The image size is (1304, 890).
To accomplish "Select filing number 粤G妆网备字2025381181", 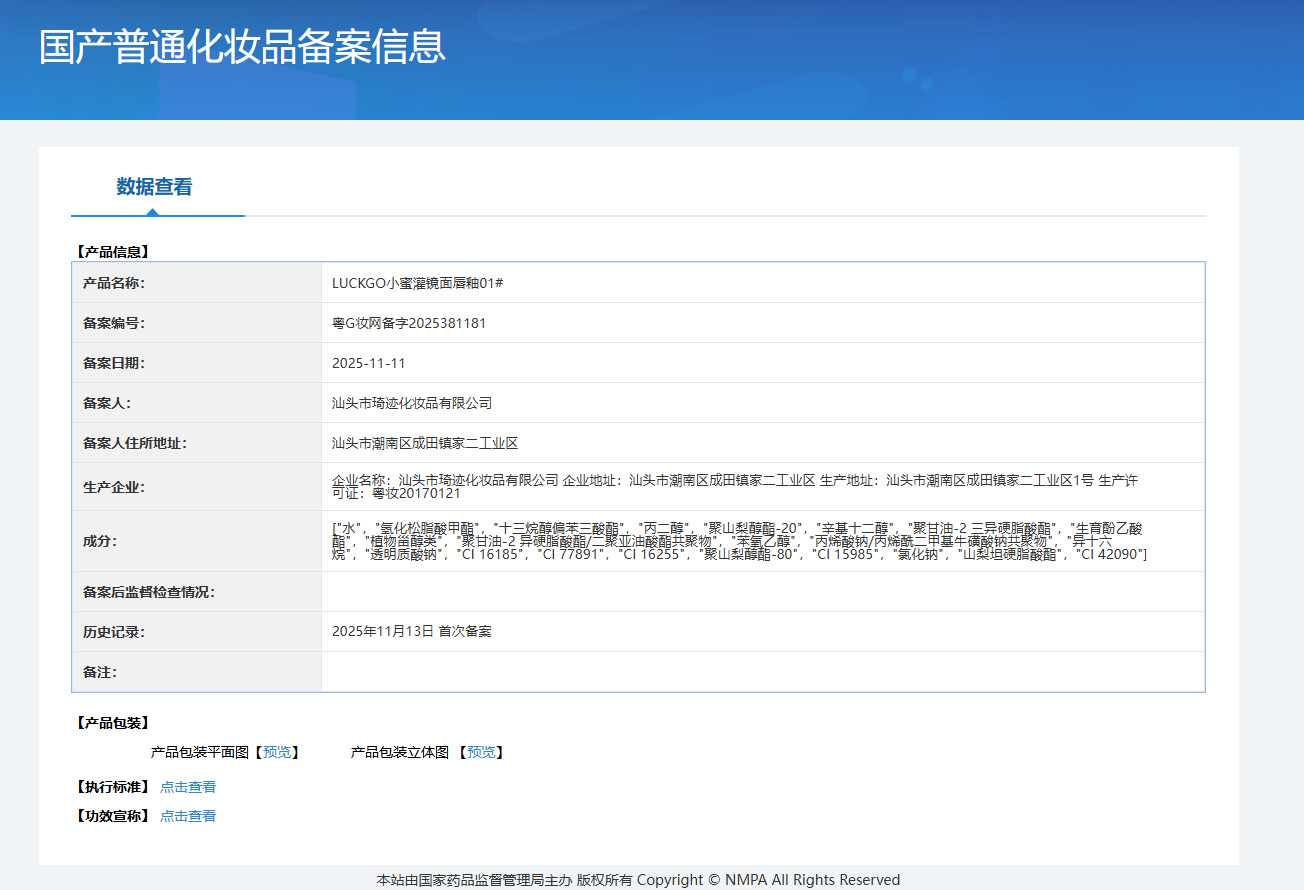I will pyautogui.click(x=409, y=323).
